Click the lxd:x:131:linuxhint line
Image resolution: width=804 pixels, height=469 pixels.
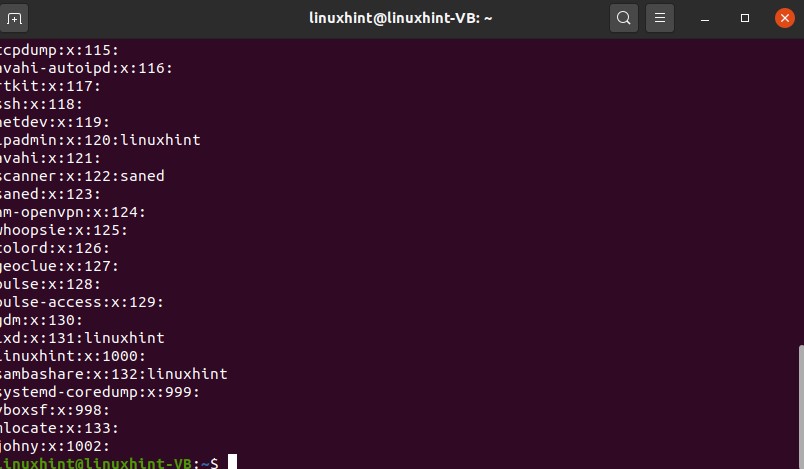[x=83, y=338]
